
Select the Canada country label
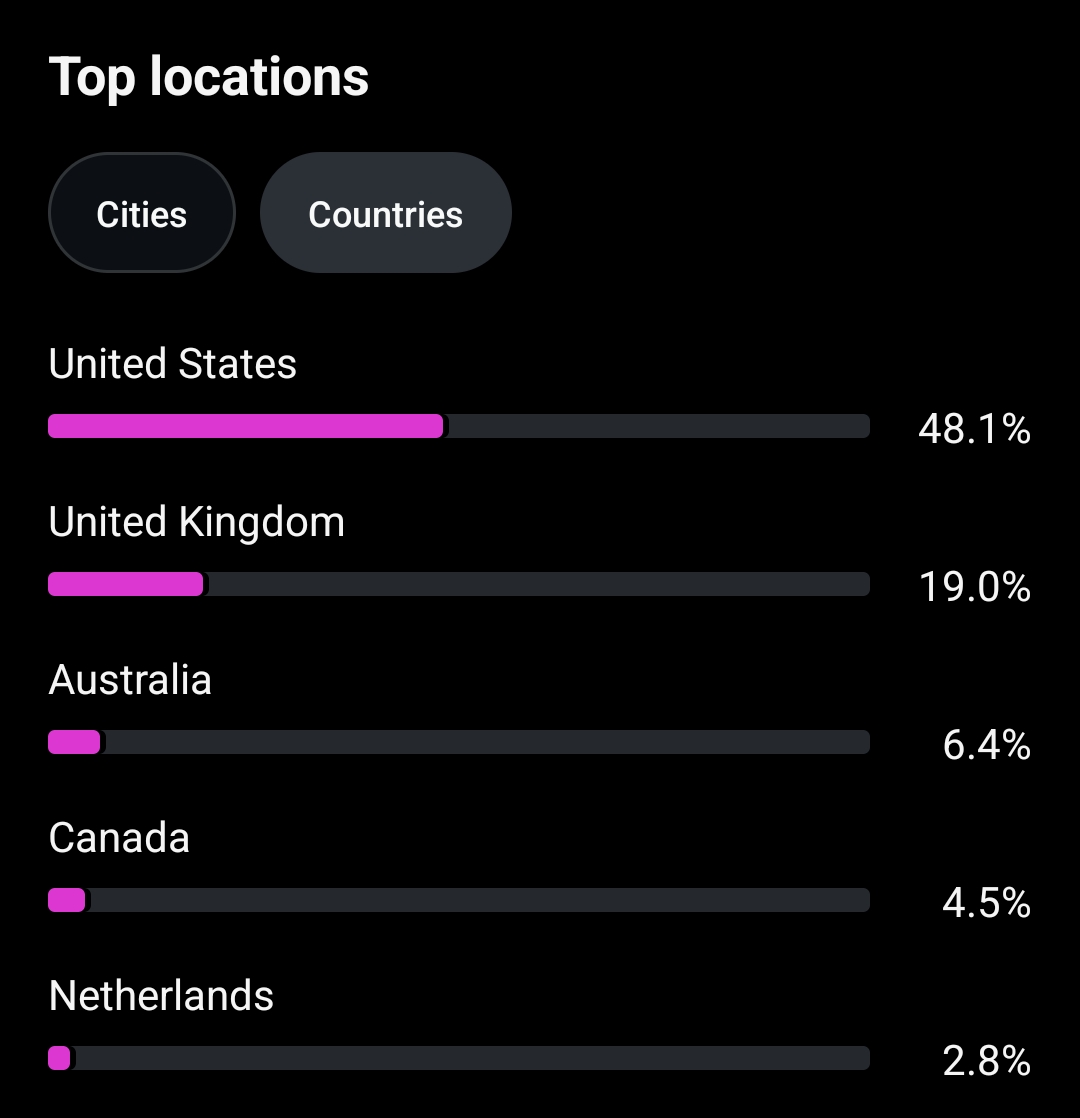pos(119,838)
